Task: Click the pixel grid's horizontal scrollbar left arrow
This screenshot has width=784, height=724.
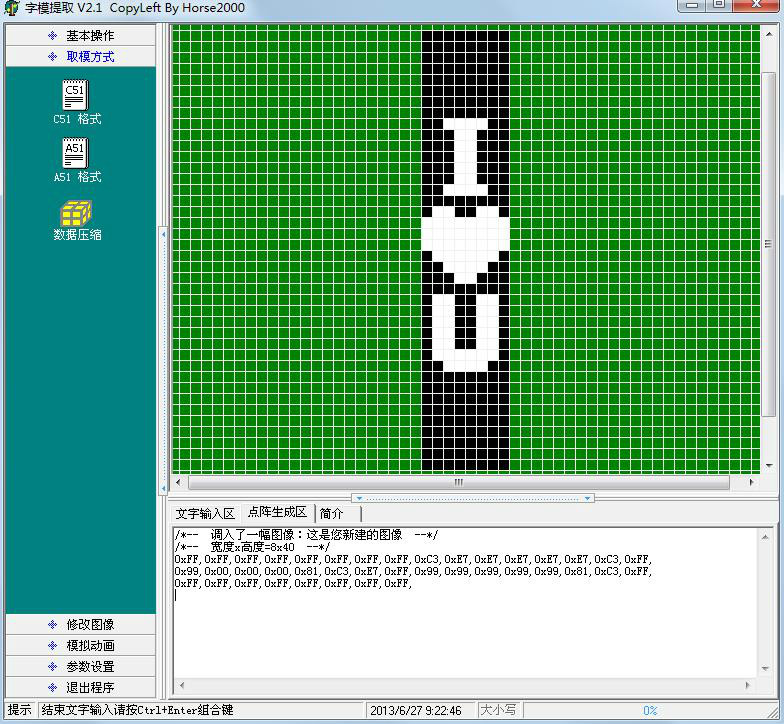Action: coord(179,482)
